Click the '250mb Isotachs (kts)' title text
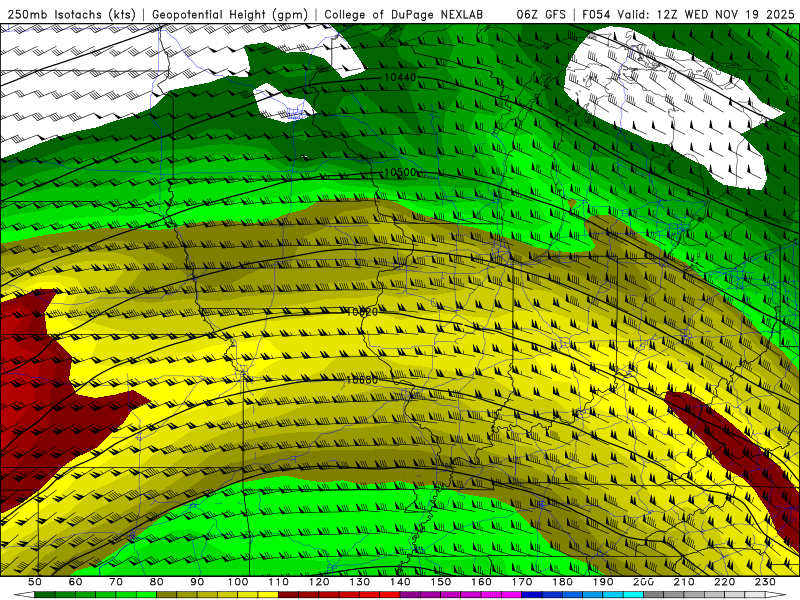 pos(71,14)
